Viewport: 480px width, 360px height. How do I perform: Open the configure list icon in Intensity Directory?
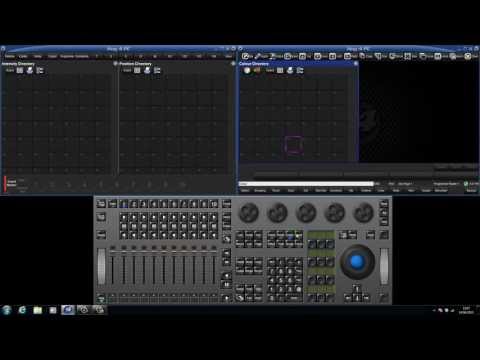pyautogui.click(x=40, y=70)
